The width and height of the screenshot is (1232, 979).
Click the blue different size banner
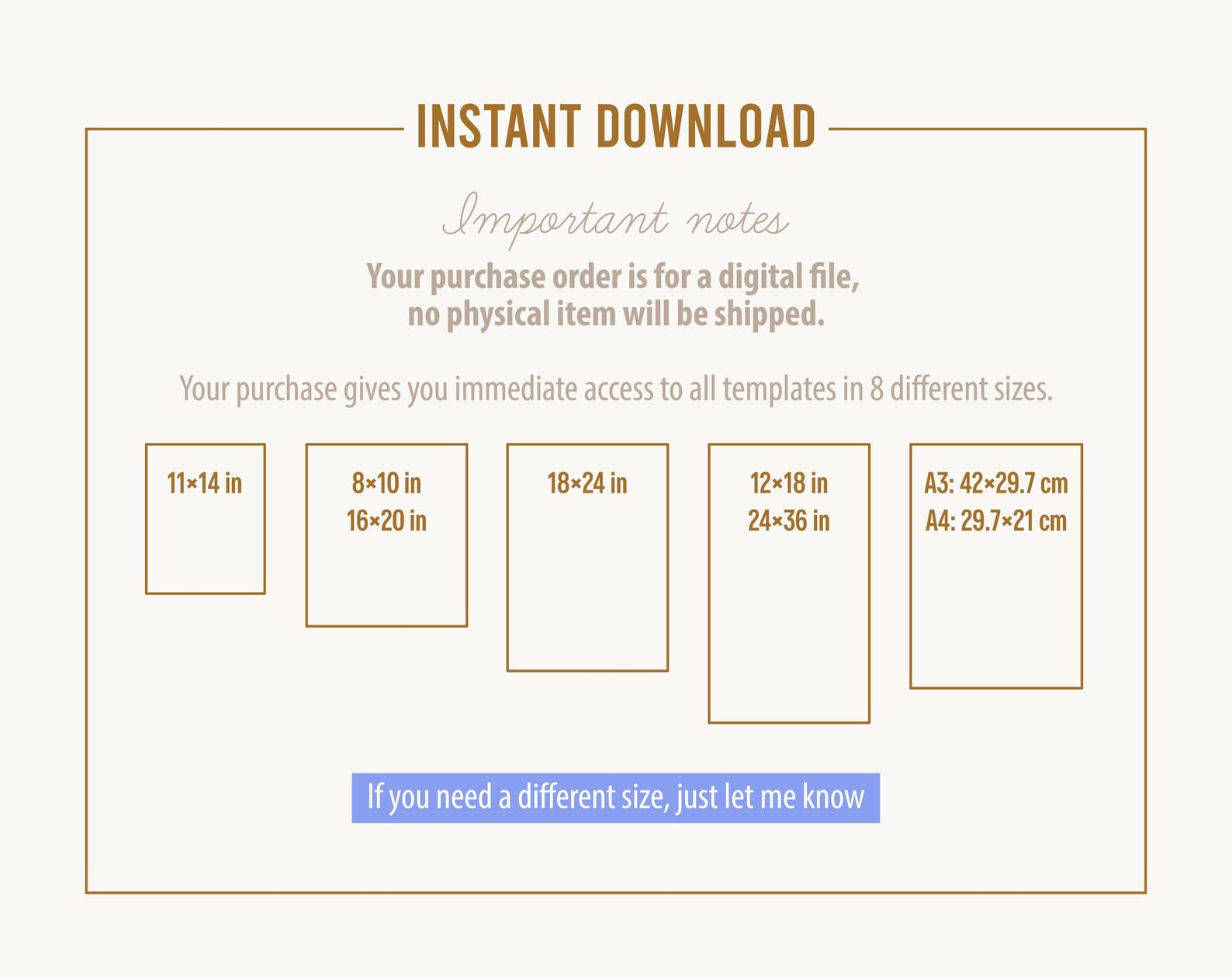[616, 797]
